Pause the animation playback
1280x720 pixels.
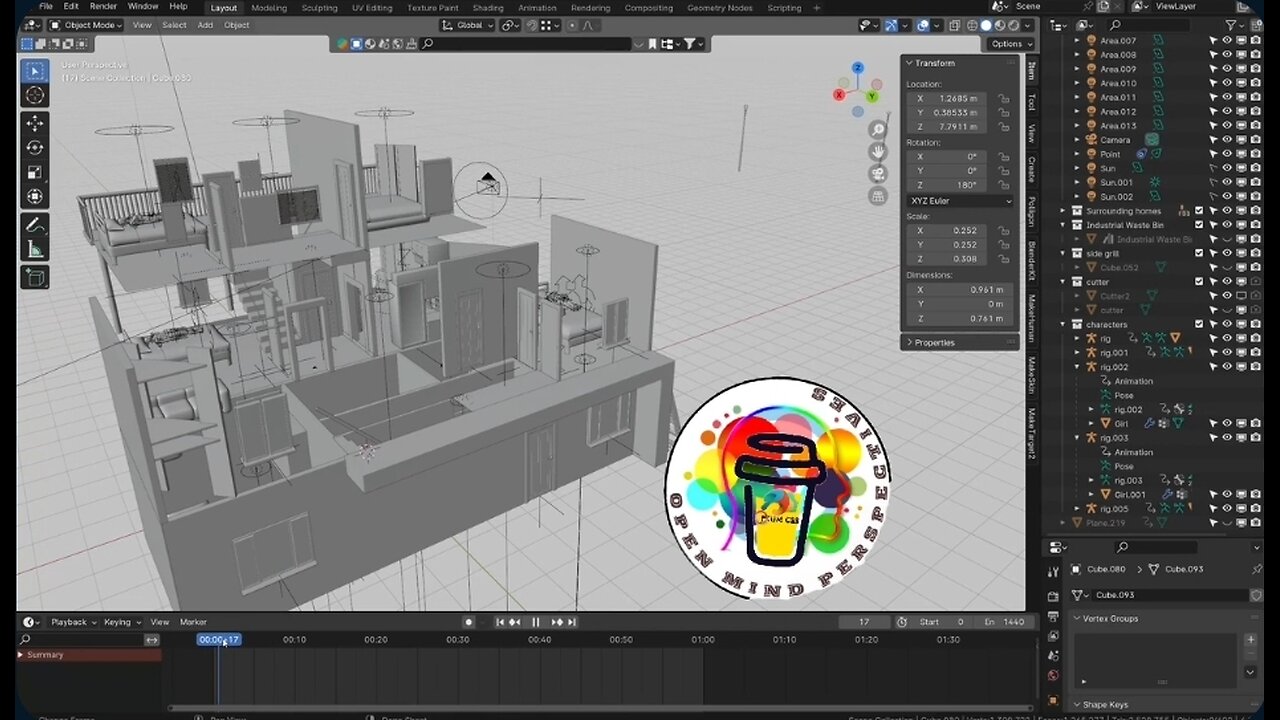[x=536, y=622]
